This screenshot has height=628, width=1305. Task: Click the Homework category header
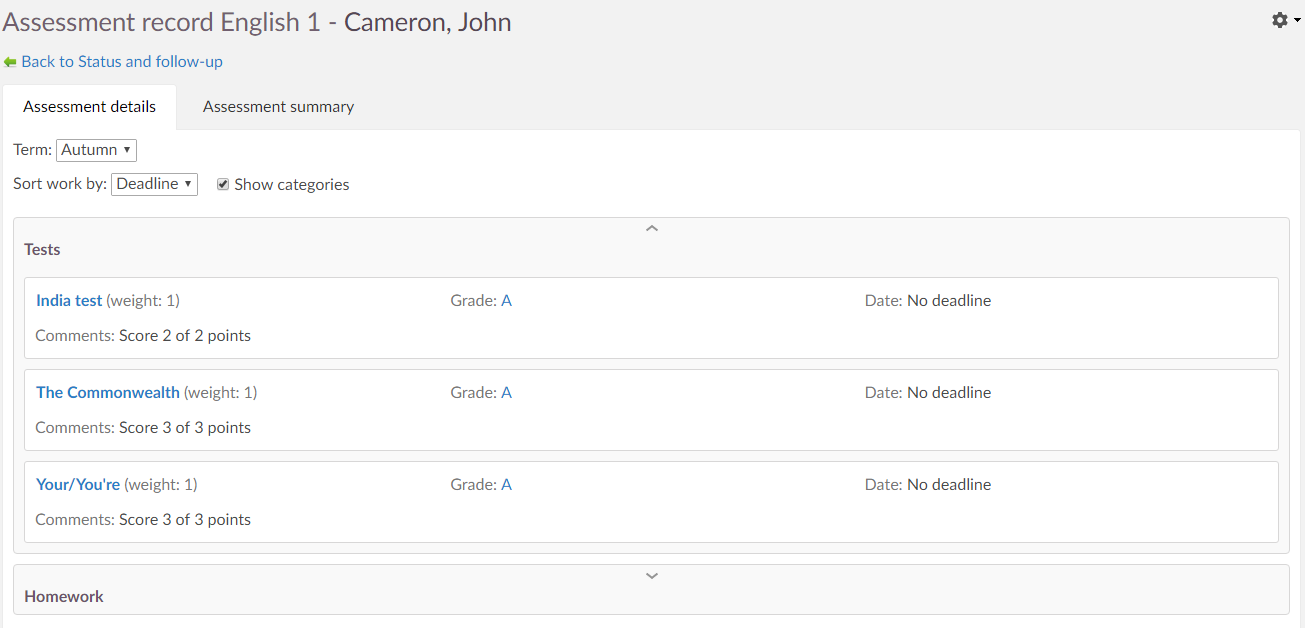pos(64,597)
